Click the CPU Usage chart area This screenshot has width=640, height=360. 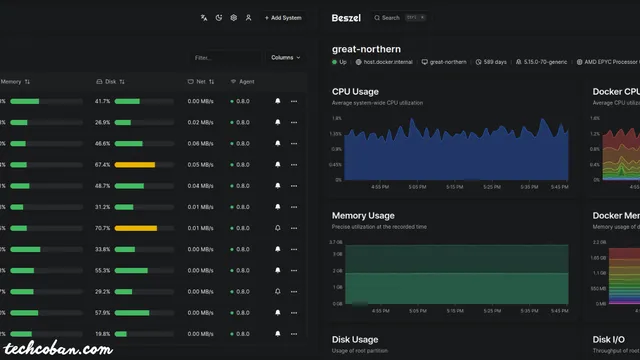[x=456, y=149]
